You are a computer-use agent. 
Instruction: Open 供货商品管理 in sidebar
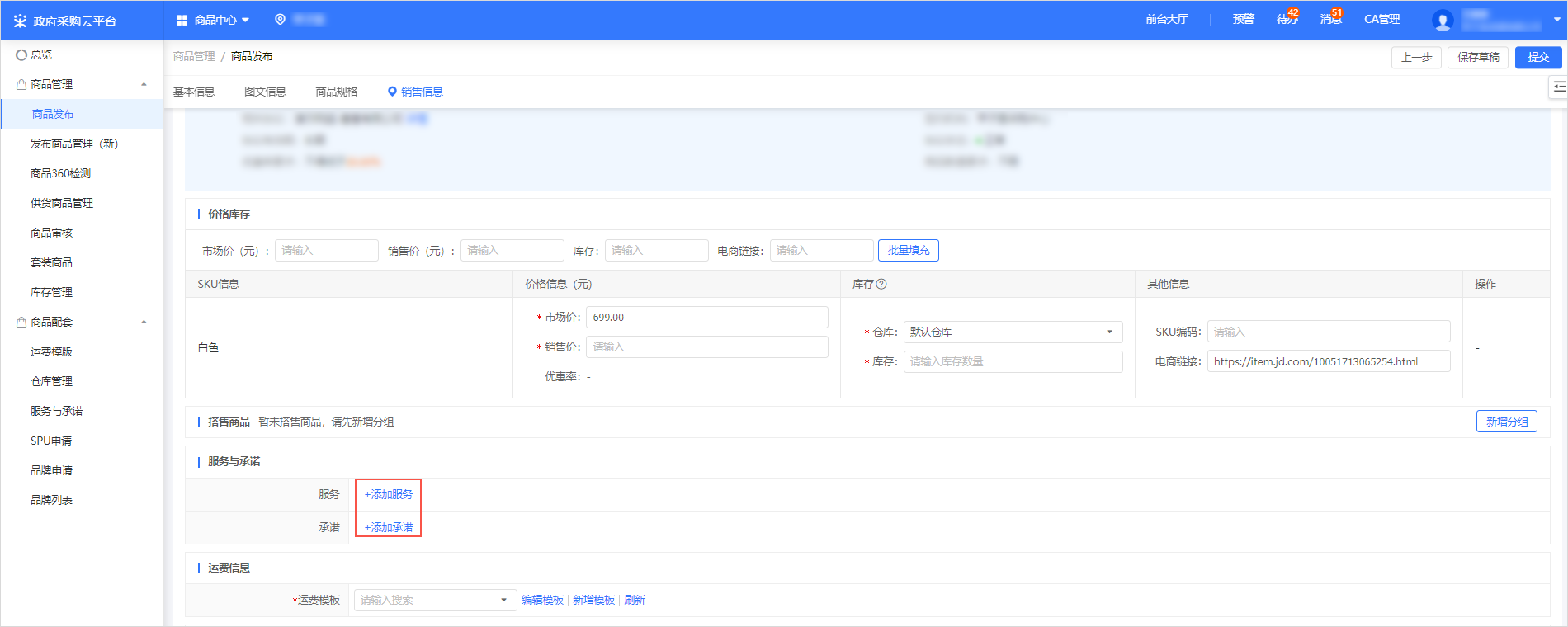(62, 203)
